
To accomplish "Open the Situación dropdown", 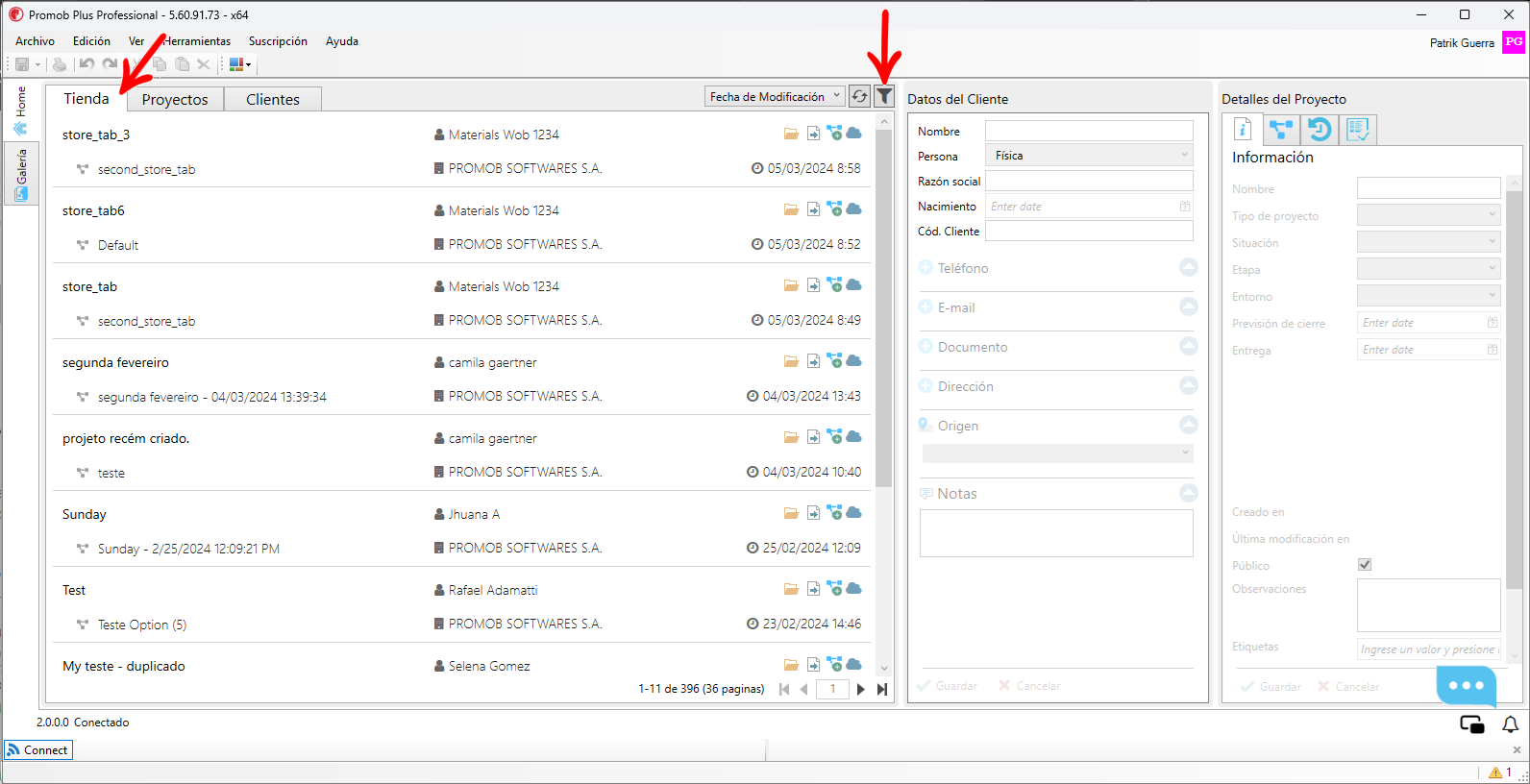I will tap(1429, 242).
